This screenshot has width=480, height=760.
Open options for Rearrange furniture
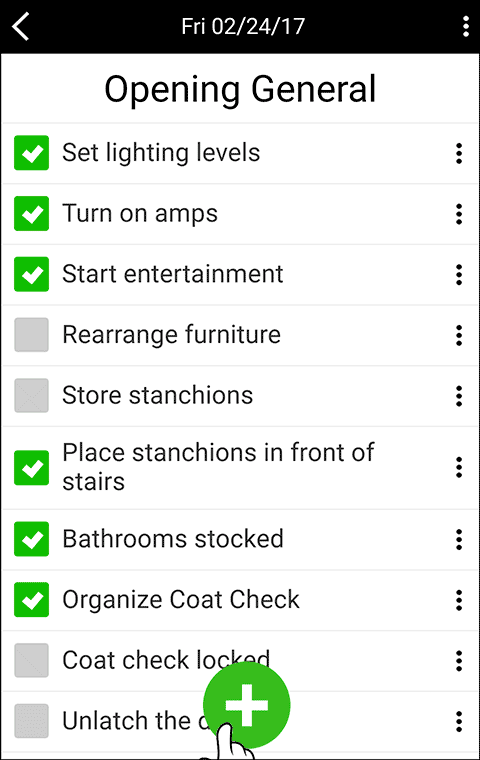pyautogui.click(x=459, y=335)
